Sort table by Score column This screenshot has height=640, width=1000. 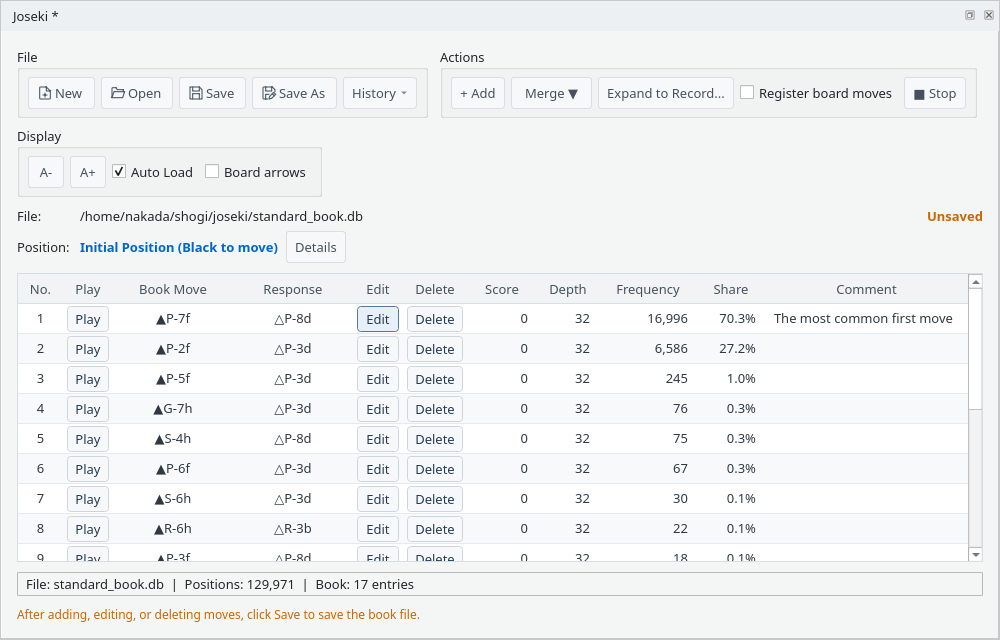point(501,289)
